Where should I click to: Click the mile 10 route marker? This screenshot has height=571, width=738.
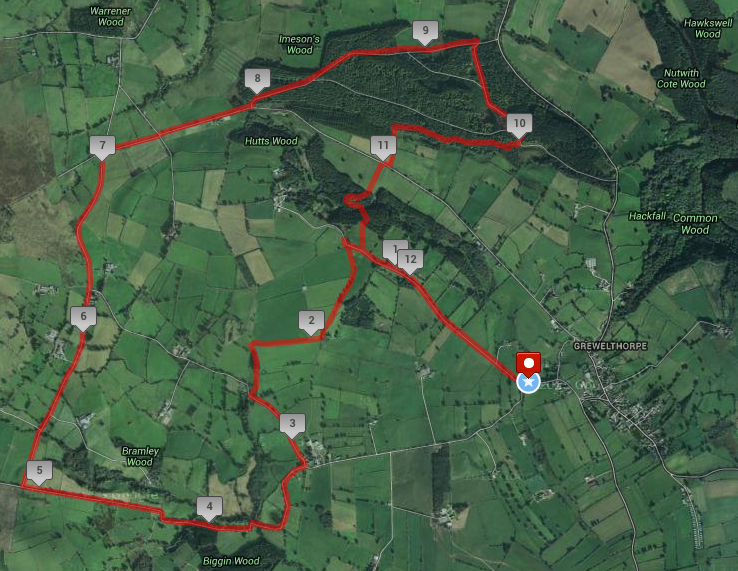click(519, 125)
